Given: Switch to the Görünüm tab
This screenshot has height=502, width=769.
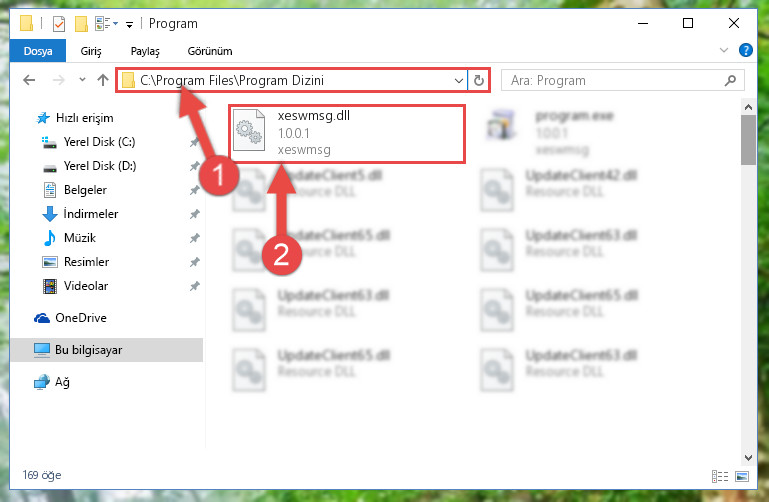Looking at the screenshot, I should [x=210, y=51].
